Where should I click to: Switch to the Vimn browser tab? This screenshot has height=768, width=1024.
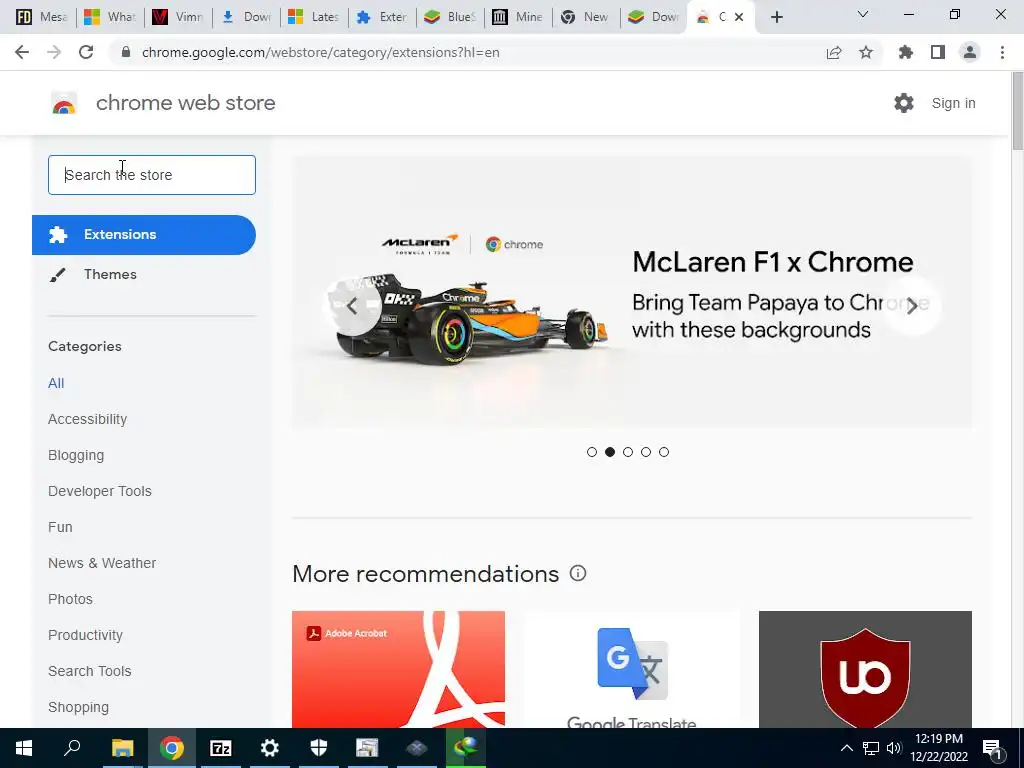click(178, 17)
